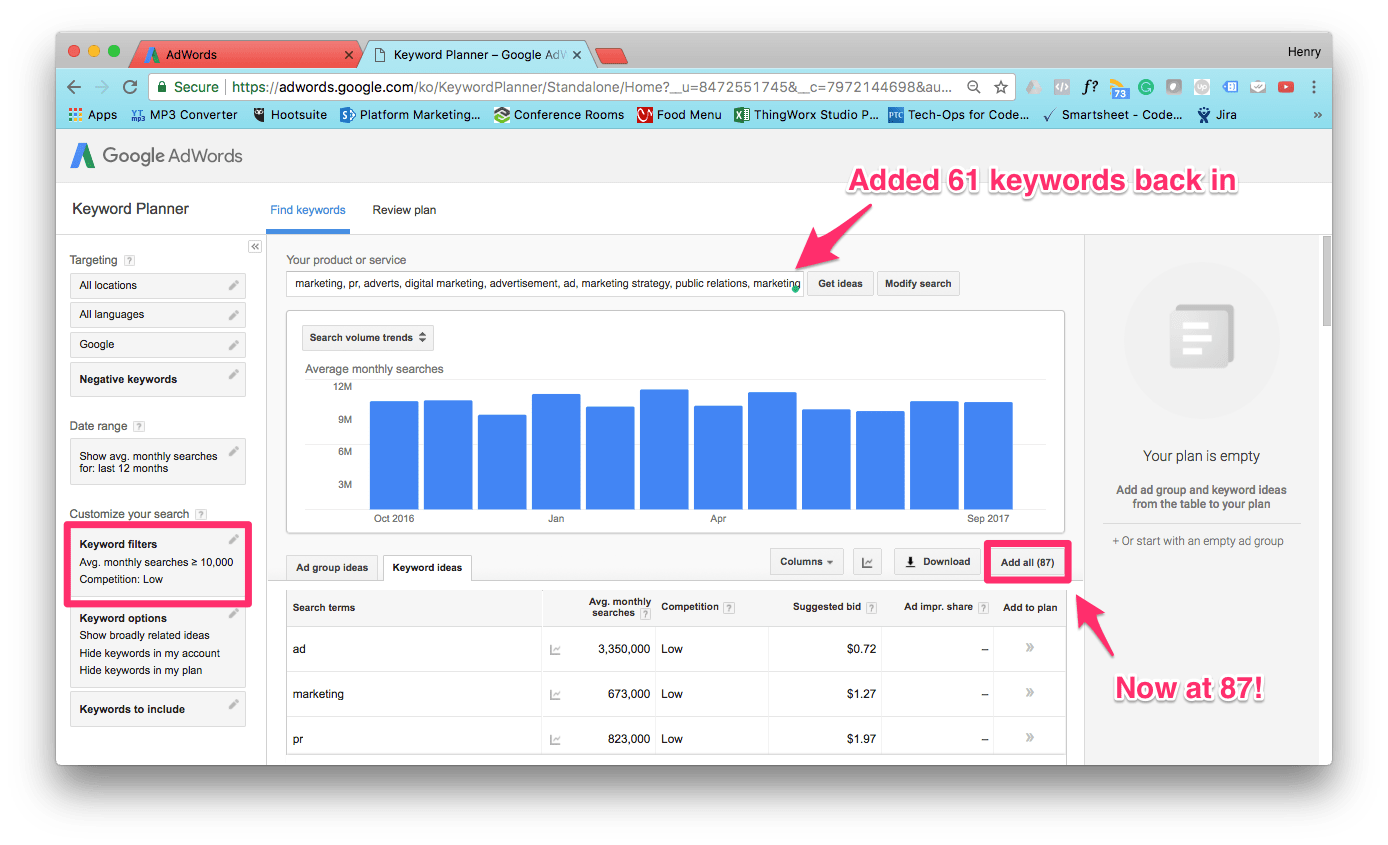Screen dimensions: 1388x845
Task: Click the '$1.27' suggested bid value
Action: pos(861,694)
